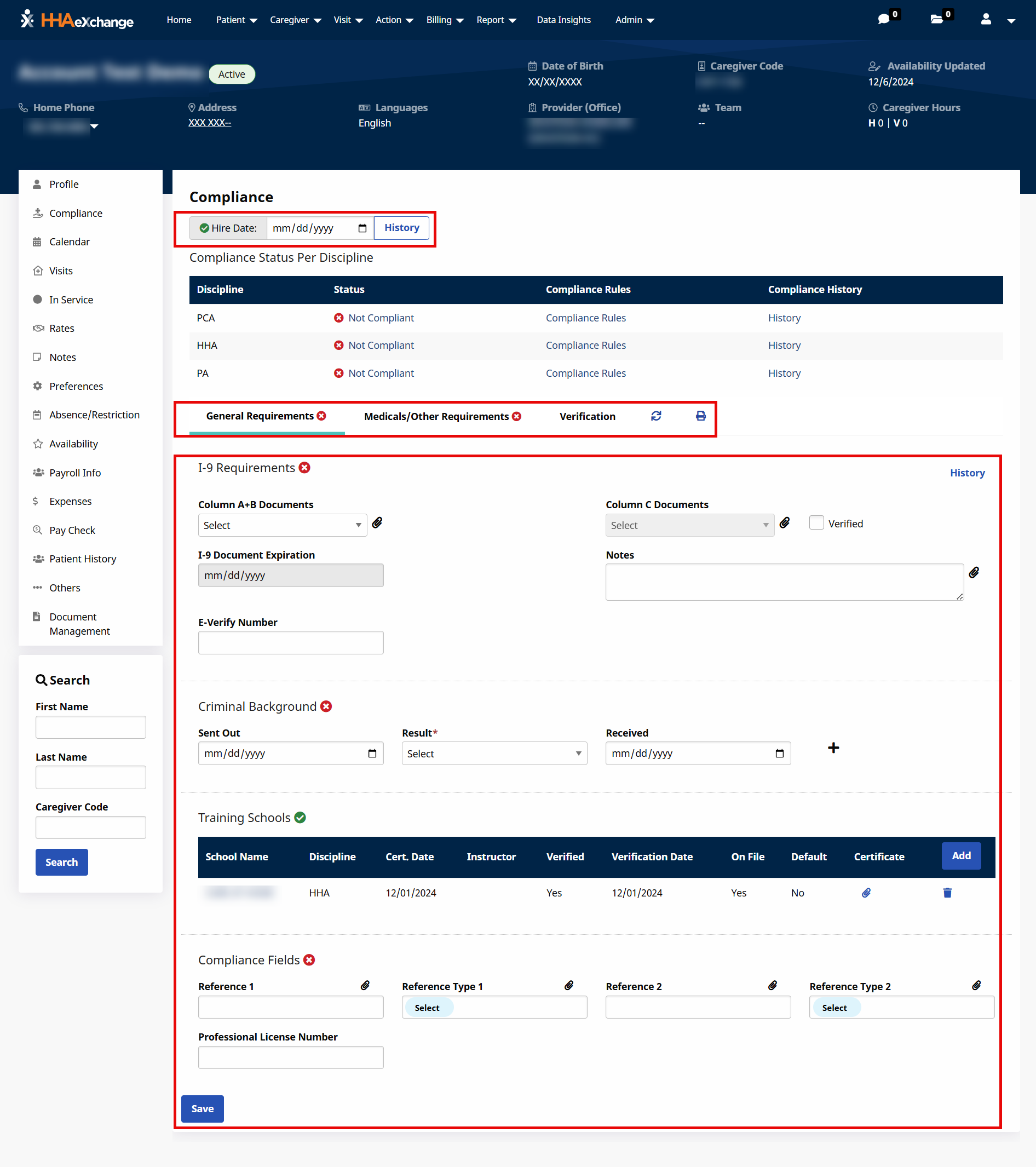Open Compliance Rules link for PCA

[x=585, y=318]
